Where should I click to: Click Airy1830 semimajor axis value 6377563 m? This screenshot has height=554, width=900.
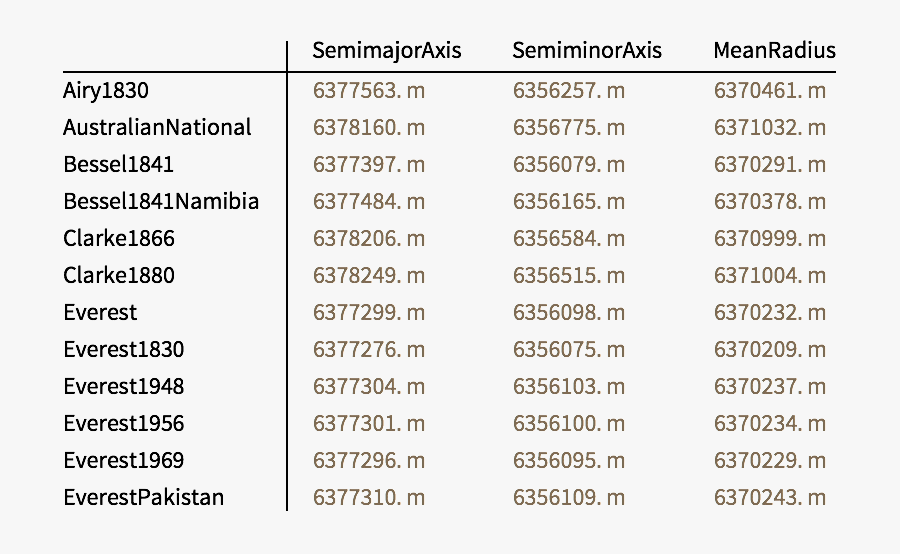(x=369, y=90)
